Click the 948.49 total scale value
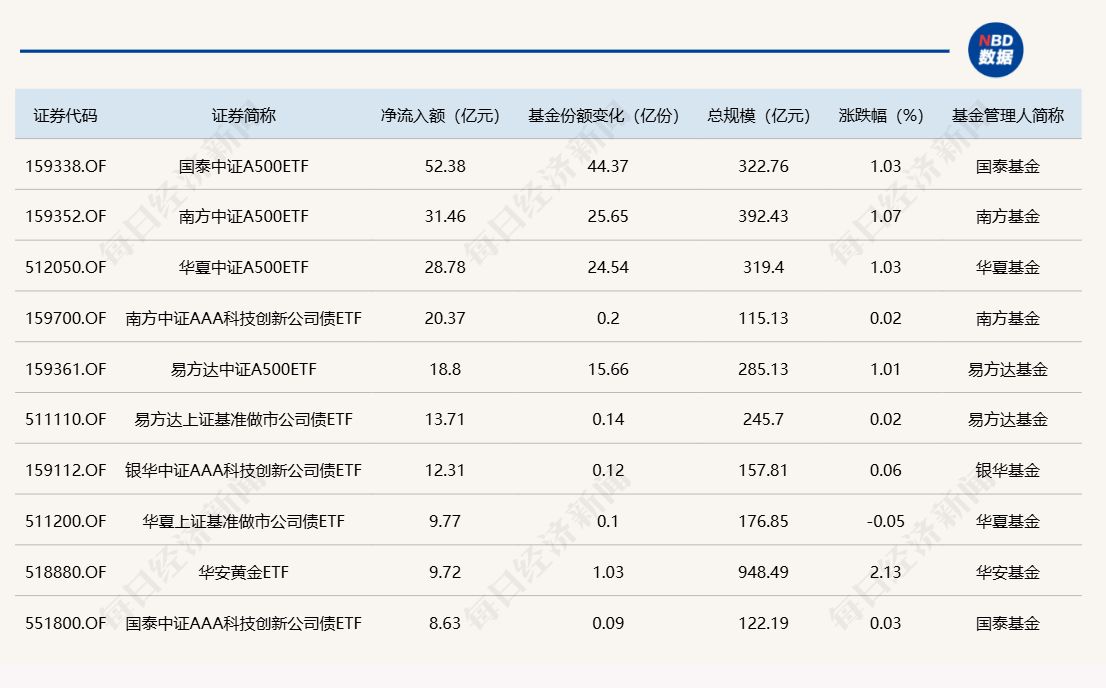This screenshot has width=1106, height=688. click(763, 572)
